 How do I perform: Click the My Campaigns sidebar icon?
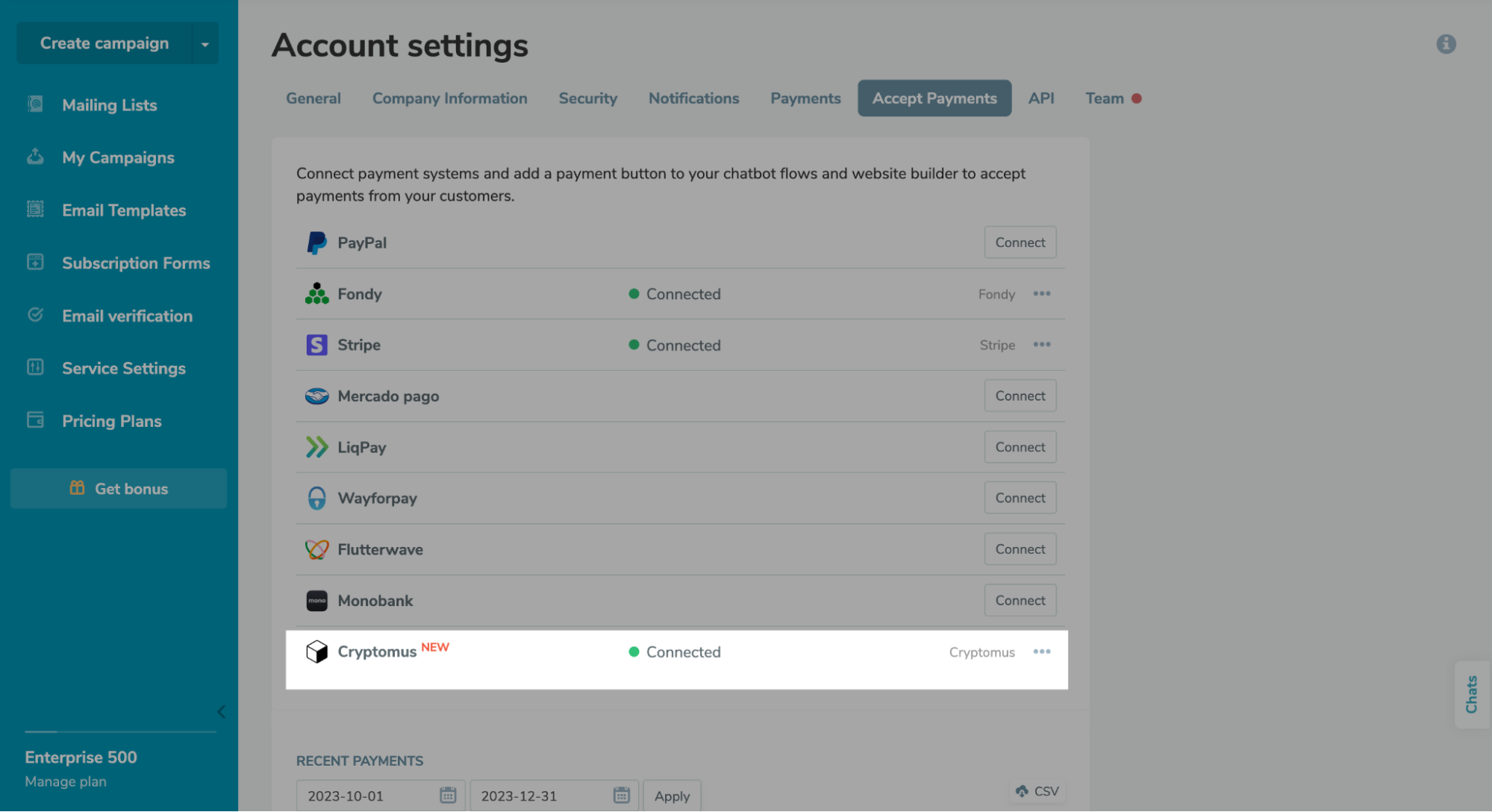coord(35,157)
